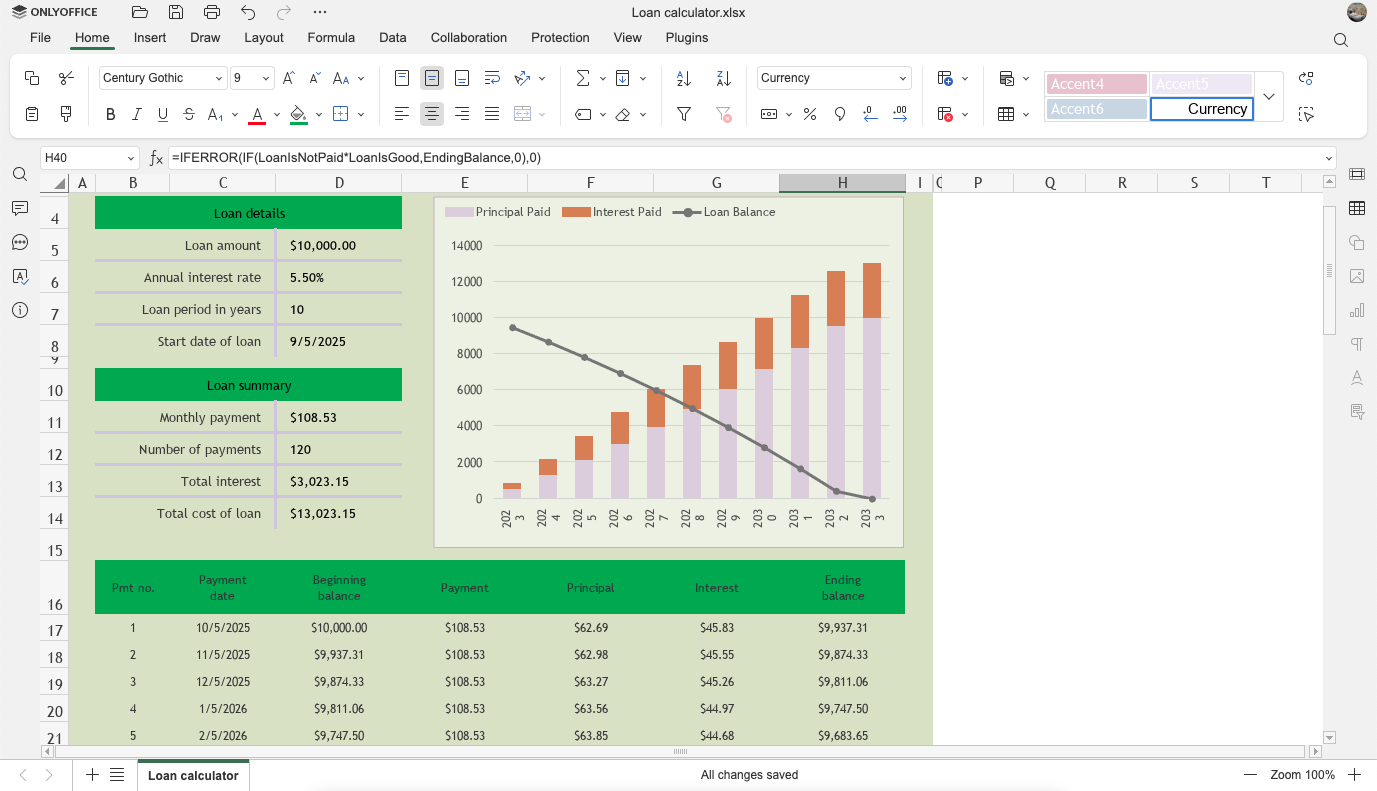Undo the last action
This screenshot has height=791, width=1377.
(x=248, y=12)
